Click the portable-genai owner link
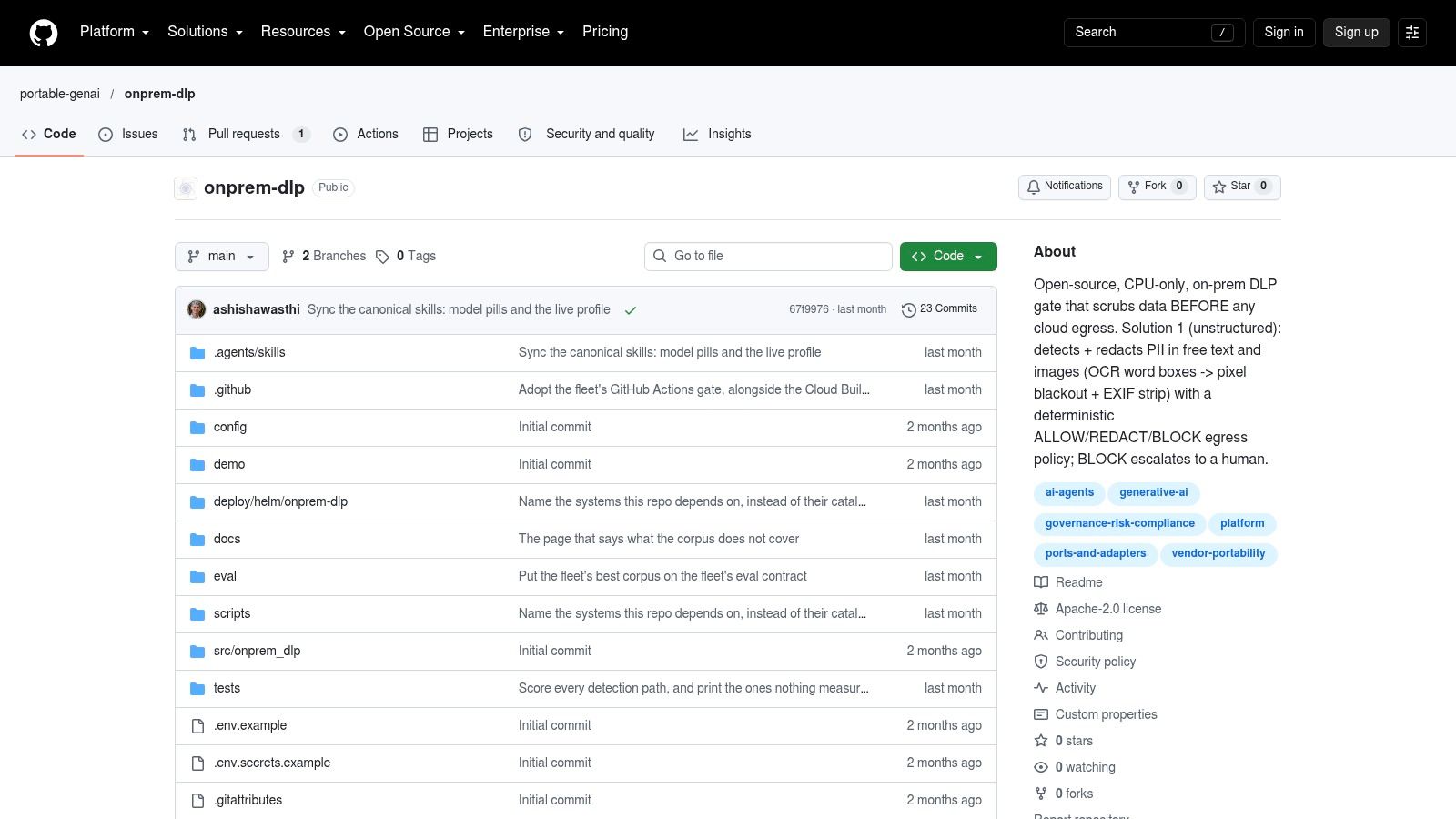 click(x=60, y=94)
